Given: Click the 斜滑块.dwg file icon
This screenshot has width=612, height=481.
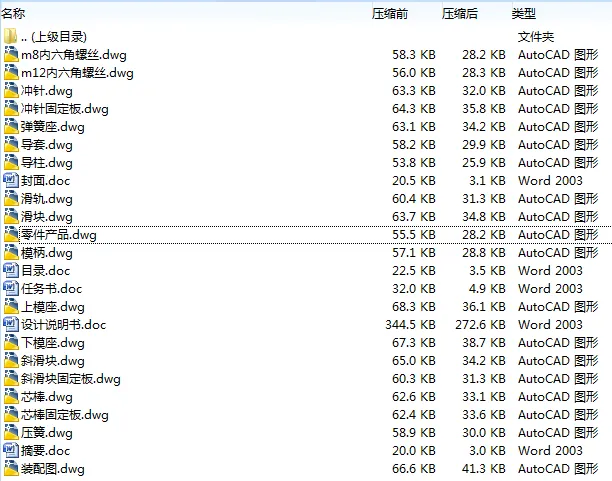Looking at the screenshot, I should (11, 360).
